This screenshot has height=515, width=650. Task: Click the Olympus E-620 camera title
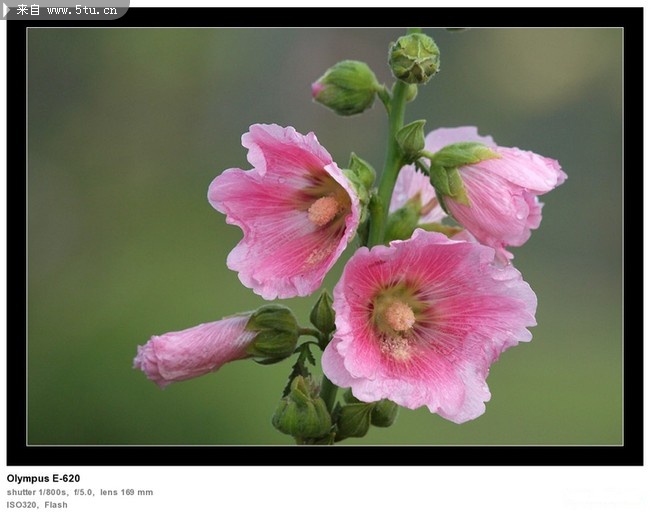click(x=43, y=478)
